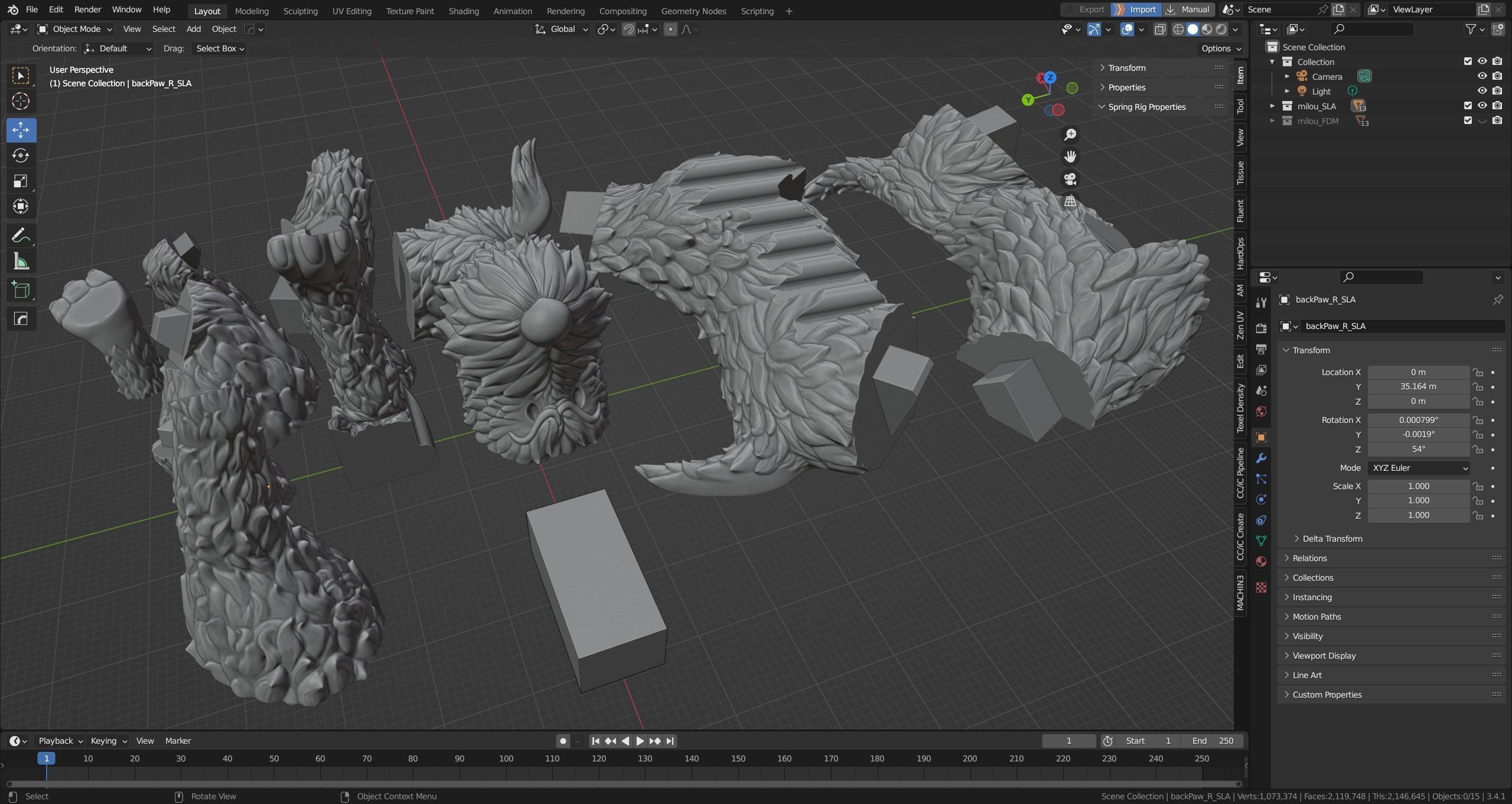The height and width of the screenshot is (804, 1512).
Task: Open the Render menu
Action: click(x=87, y=9)
